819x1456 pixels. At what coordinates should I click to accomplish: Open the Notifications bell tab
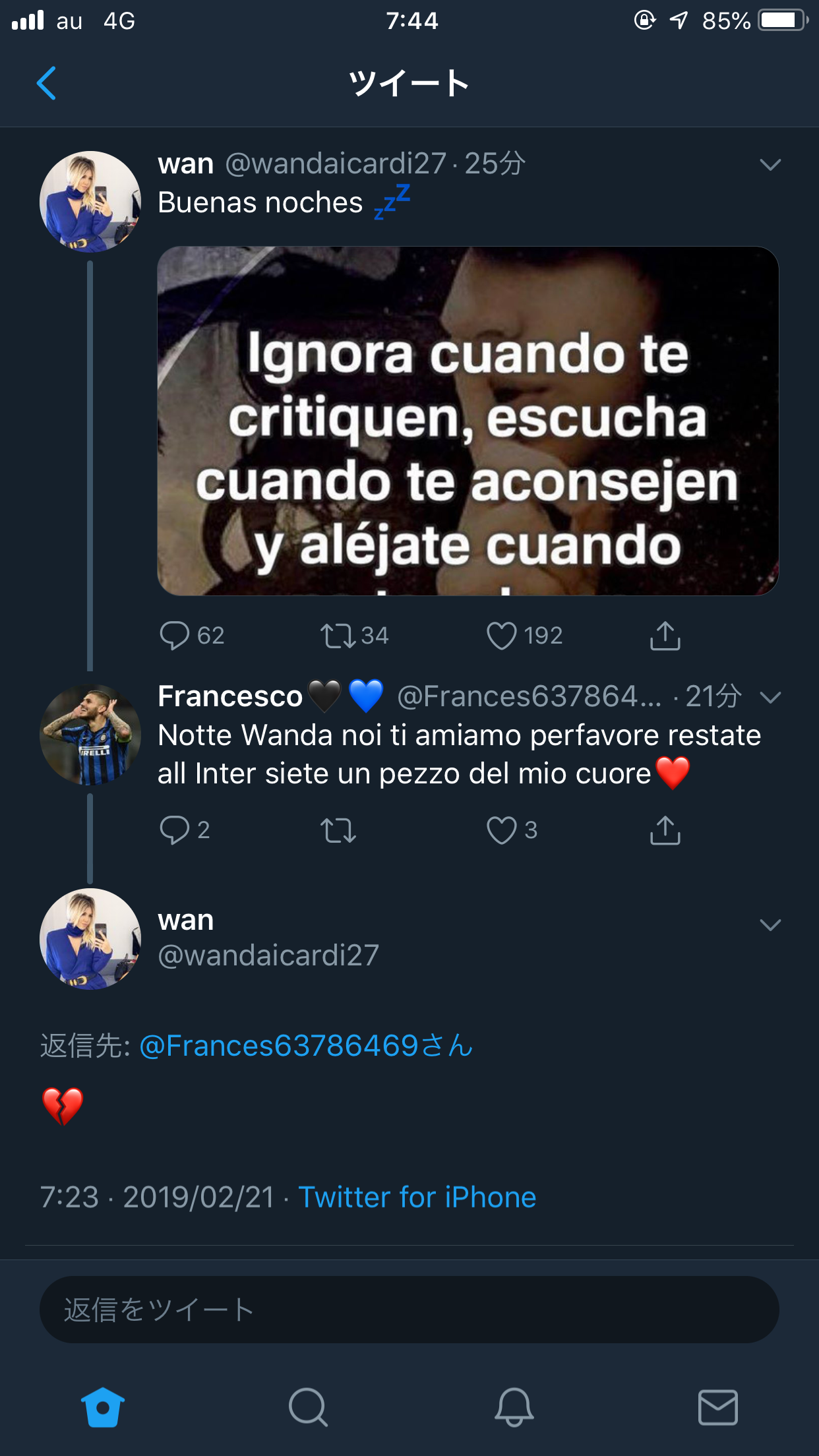[x=514, y=1407]
